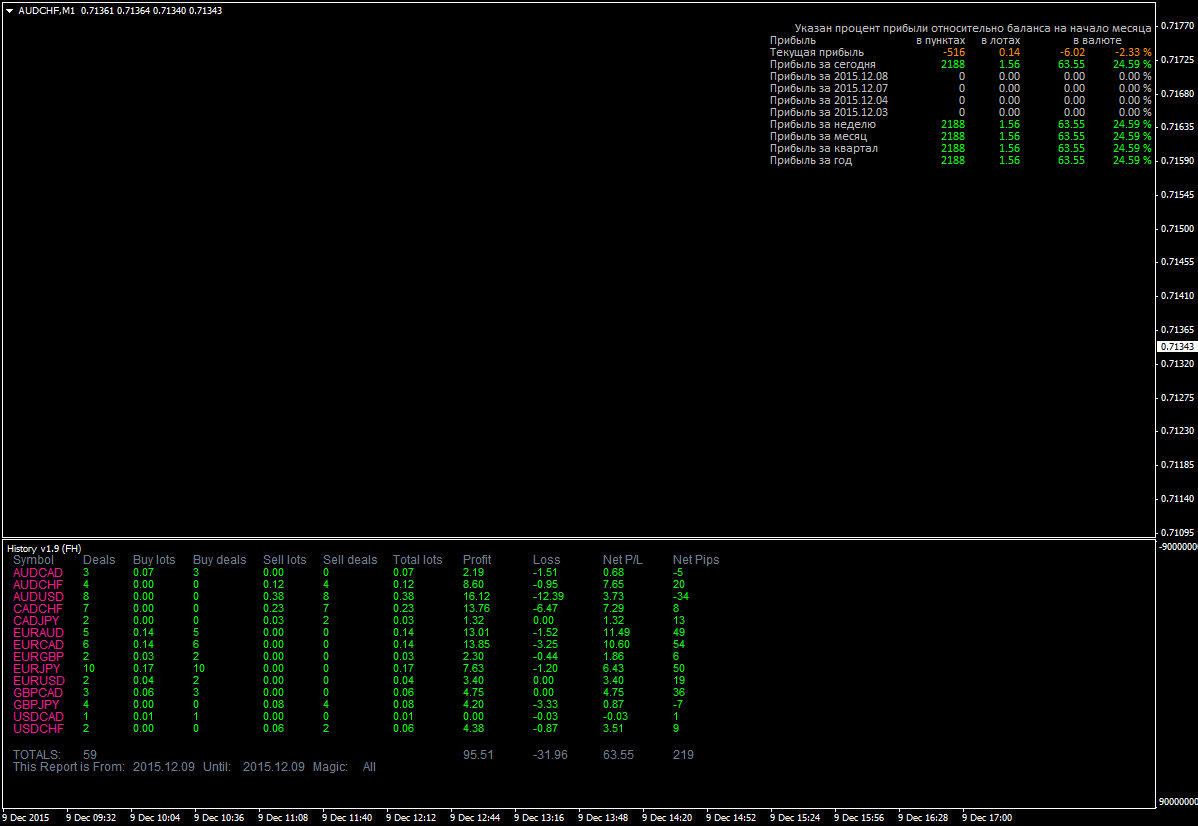Click the 'Прибыль за месяц' row label
This screenshot has width=1198, height=826.
[x=818, y=136]
